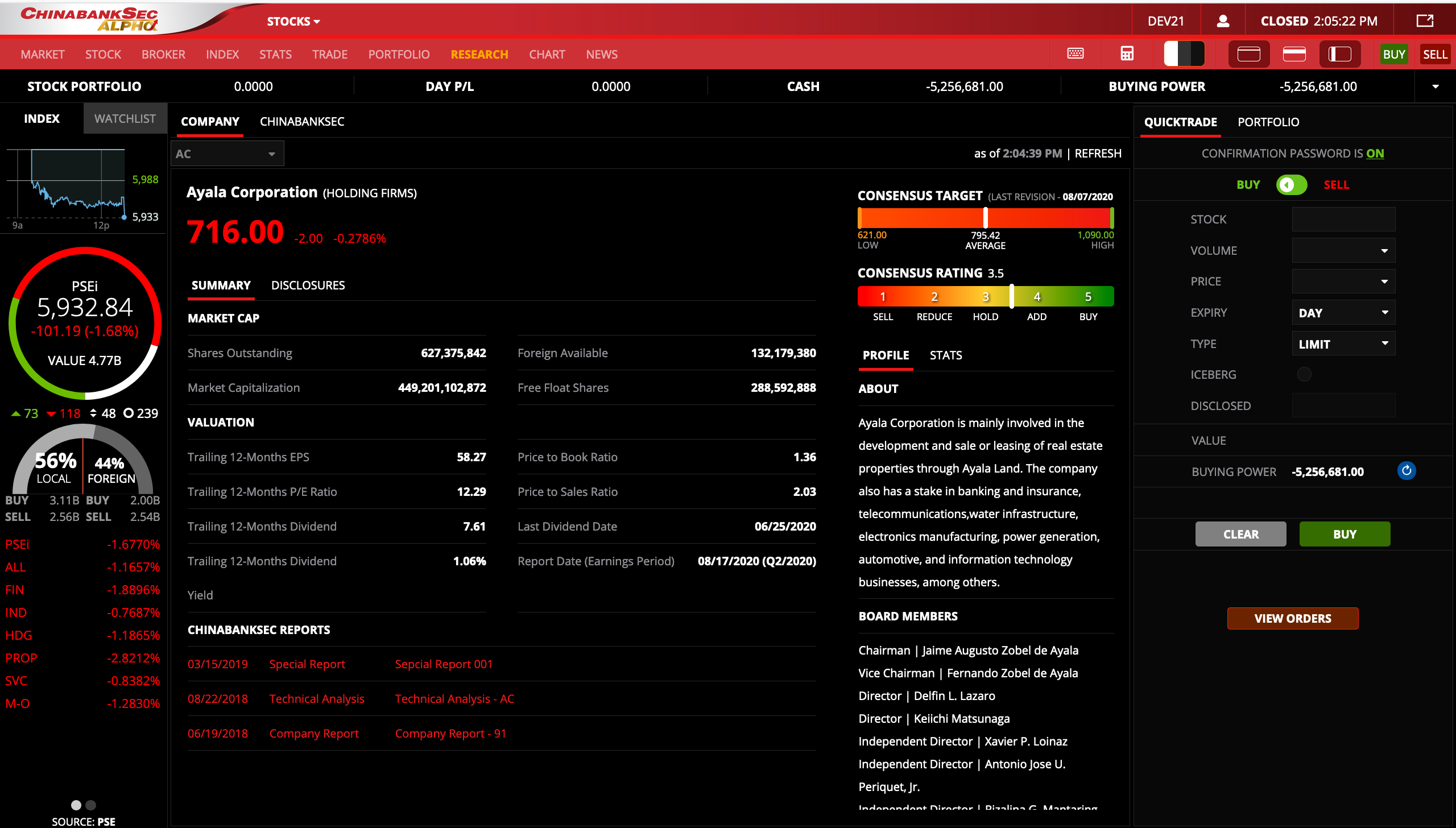The width and height of the screenshot is (1456, 828).
Task: Open the EXPIRY DAY dropdown
Action: [x=1343, y=313]
